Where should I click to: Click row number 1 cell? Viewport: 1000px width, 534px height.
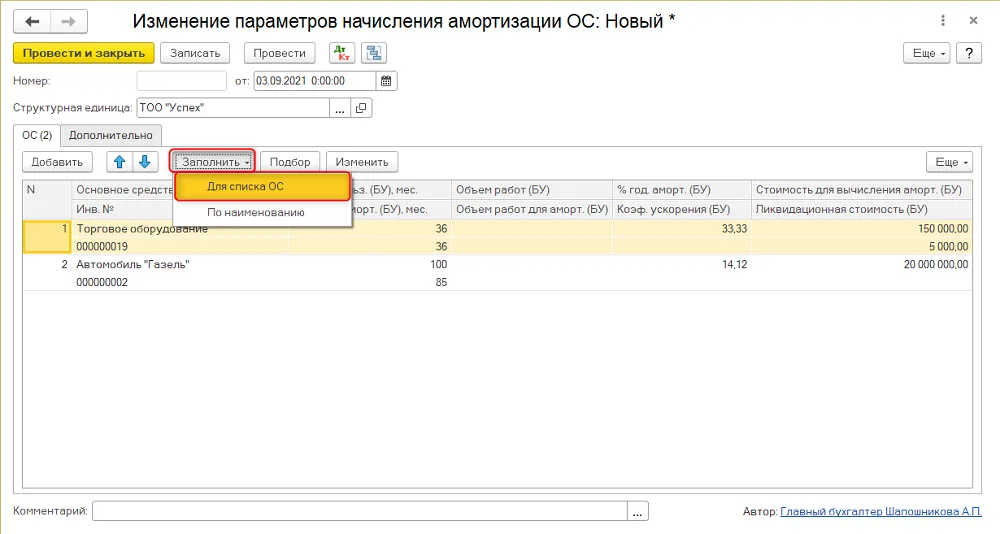point(47,237)
